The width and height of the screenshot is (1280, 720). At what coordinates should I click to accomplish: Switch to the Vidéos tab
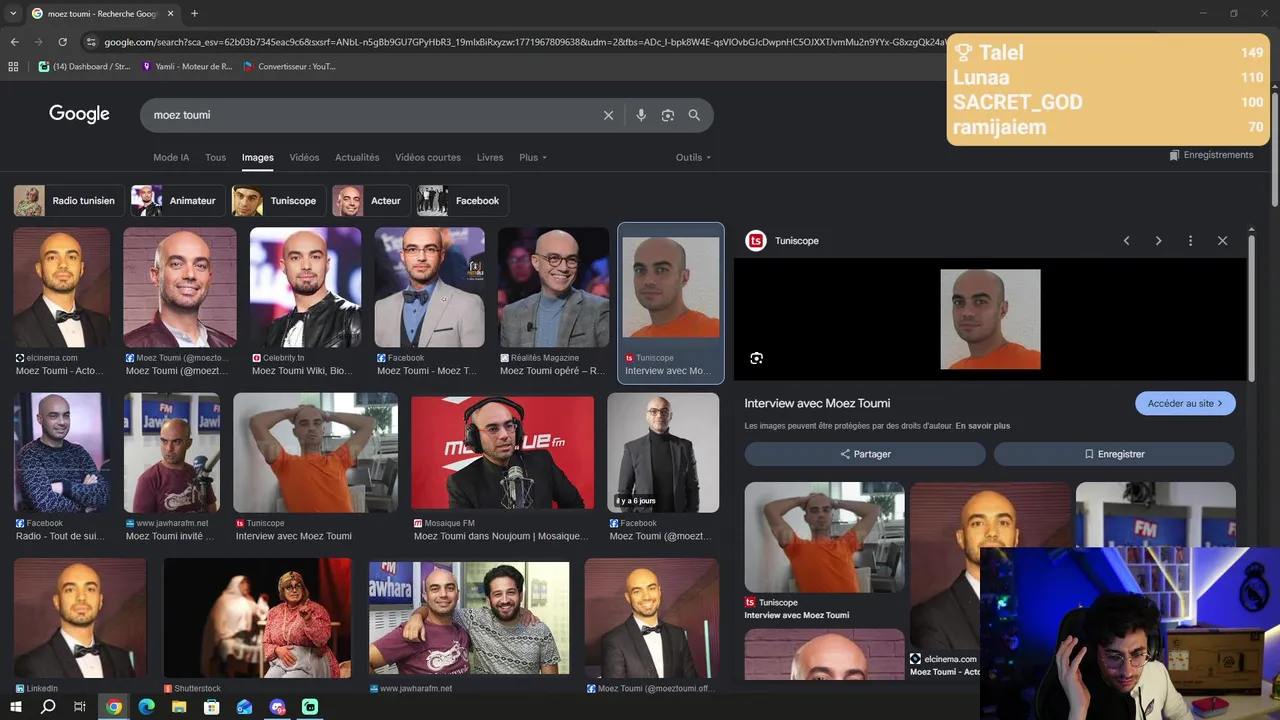(304, 157)
